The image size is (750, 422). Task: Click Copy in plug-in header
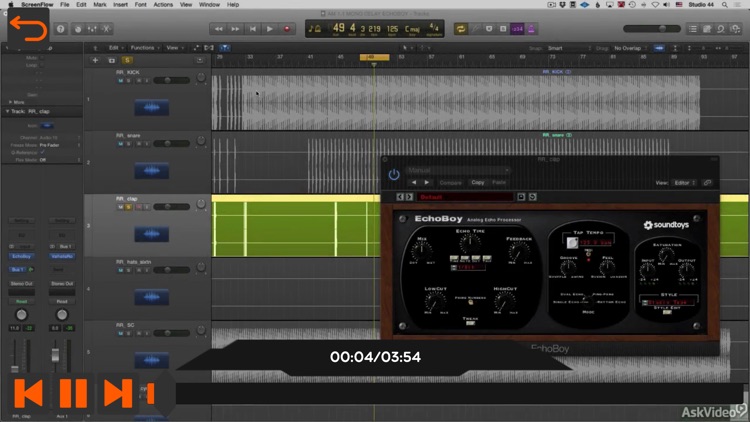point(477,183)
